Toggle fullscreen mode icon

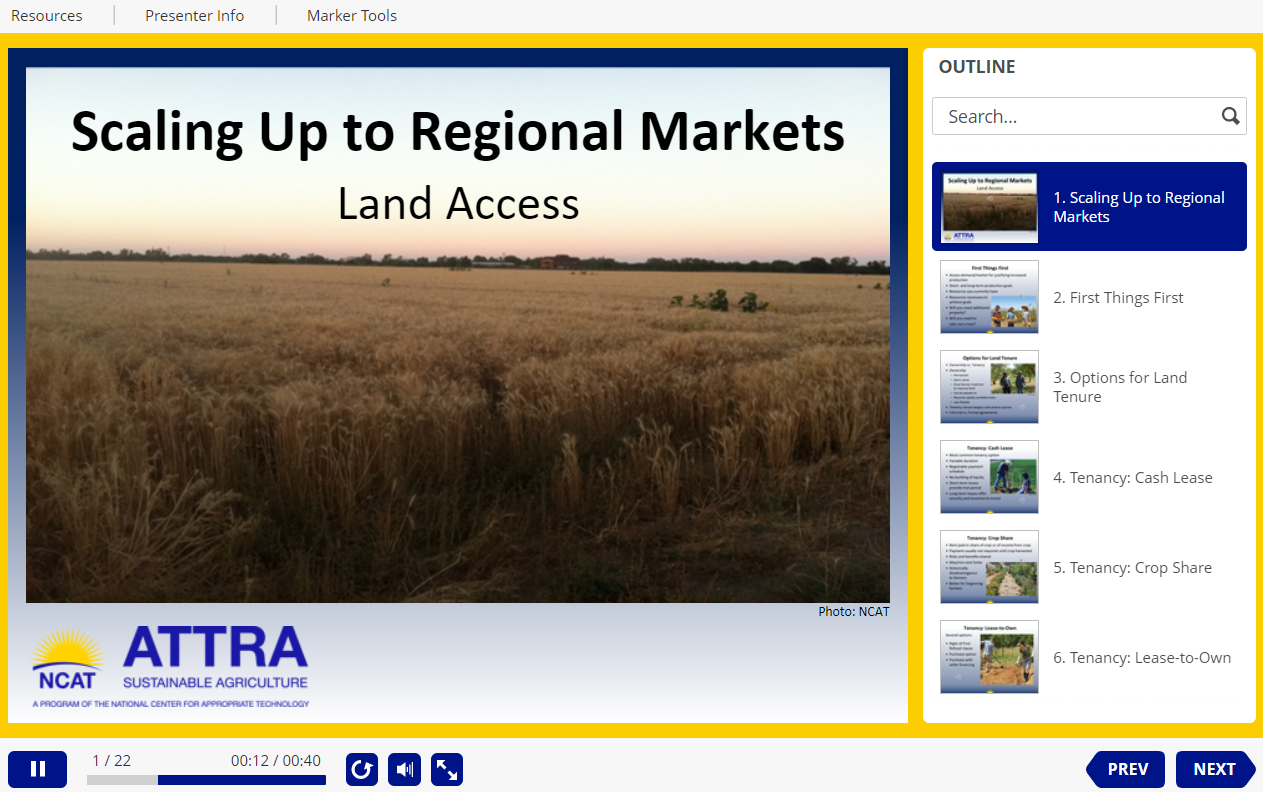click(447, 769)
